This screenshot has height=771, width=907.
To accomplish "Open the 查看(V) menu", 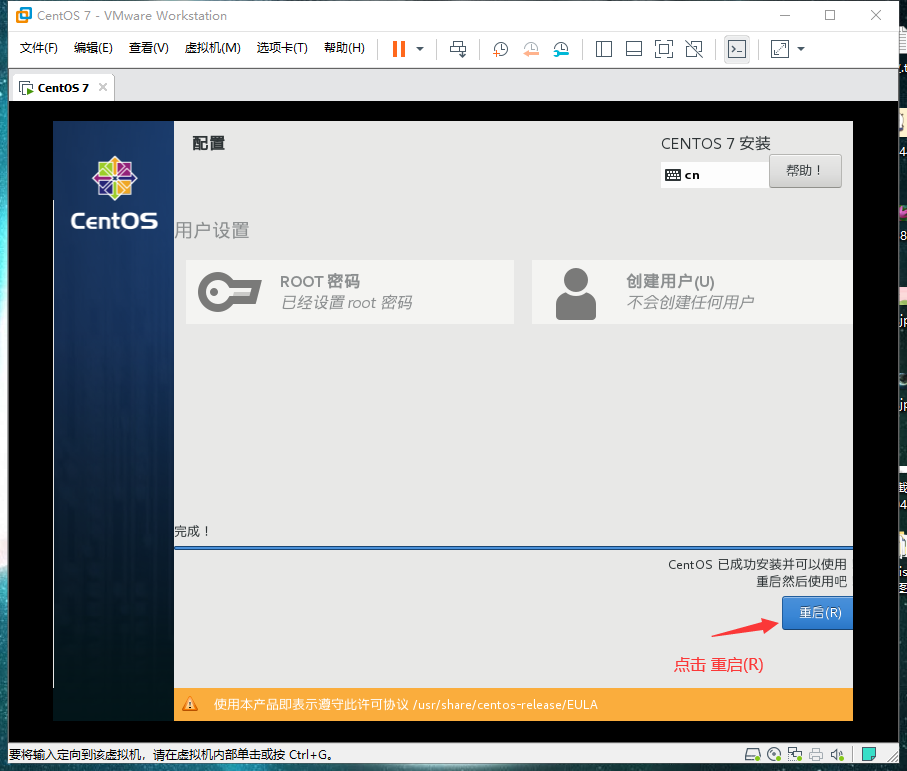I will pyautogui.click(x=149, y=48).
